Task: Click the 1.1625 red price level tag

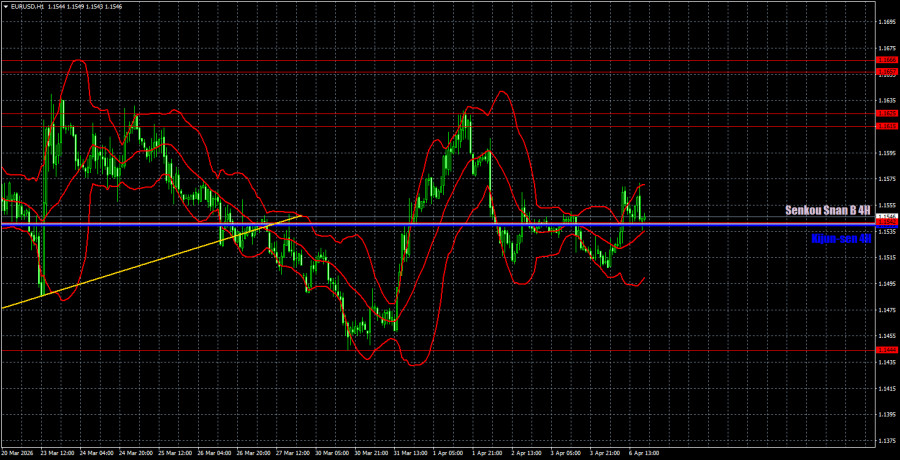Action: (887, 114)
